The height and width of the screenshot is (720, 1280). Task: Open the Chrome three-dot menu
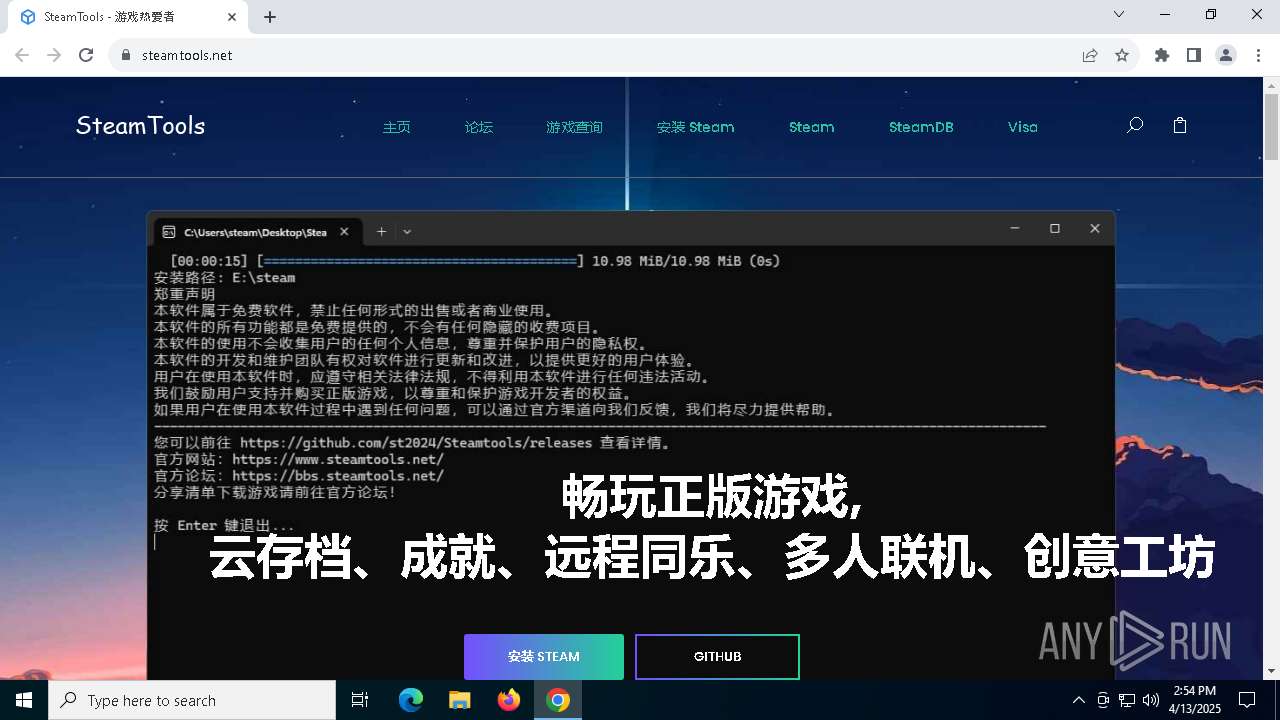pos(1257,55)
